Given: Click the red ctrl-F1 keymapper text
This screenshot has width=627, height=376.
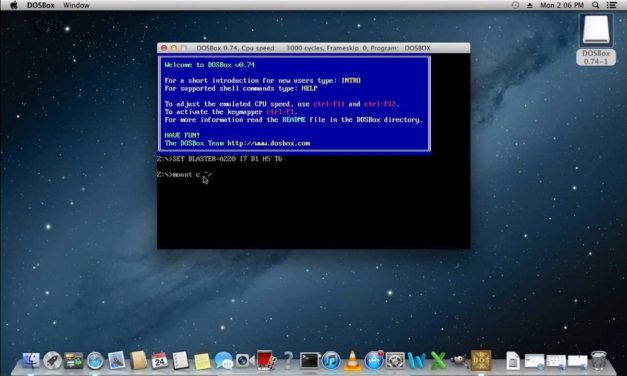Looking at the screenshot, I should pyautogui.click(x=280, y=112).
